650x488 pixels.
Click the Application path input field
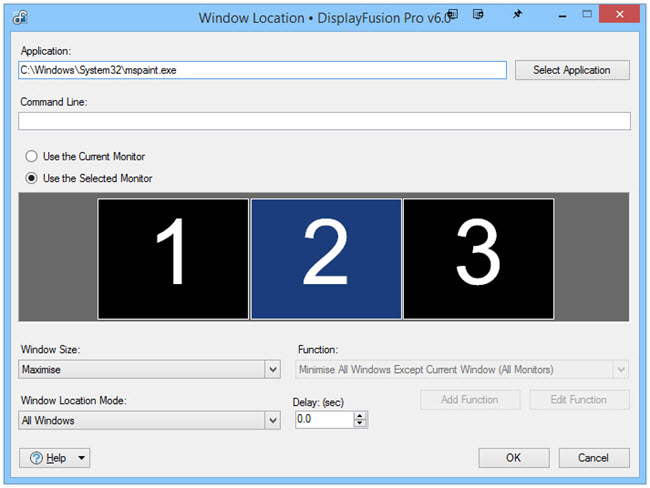[262, 70]
